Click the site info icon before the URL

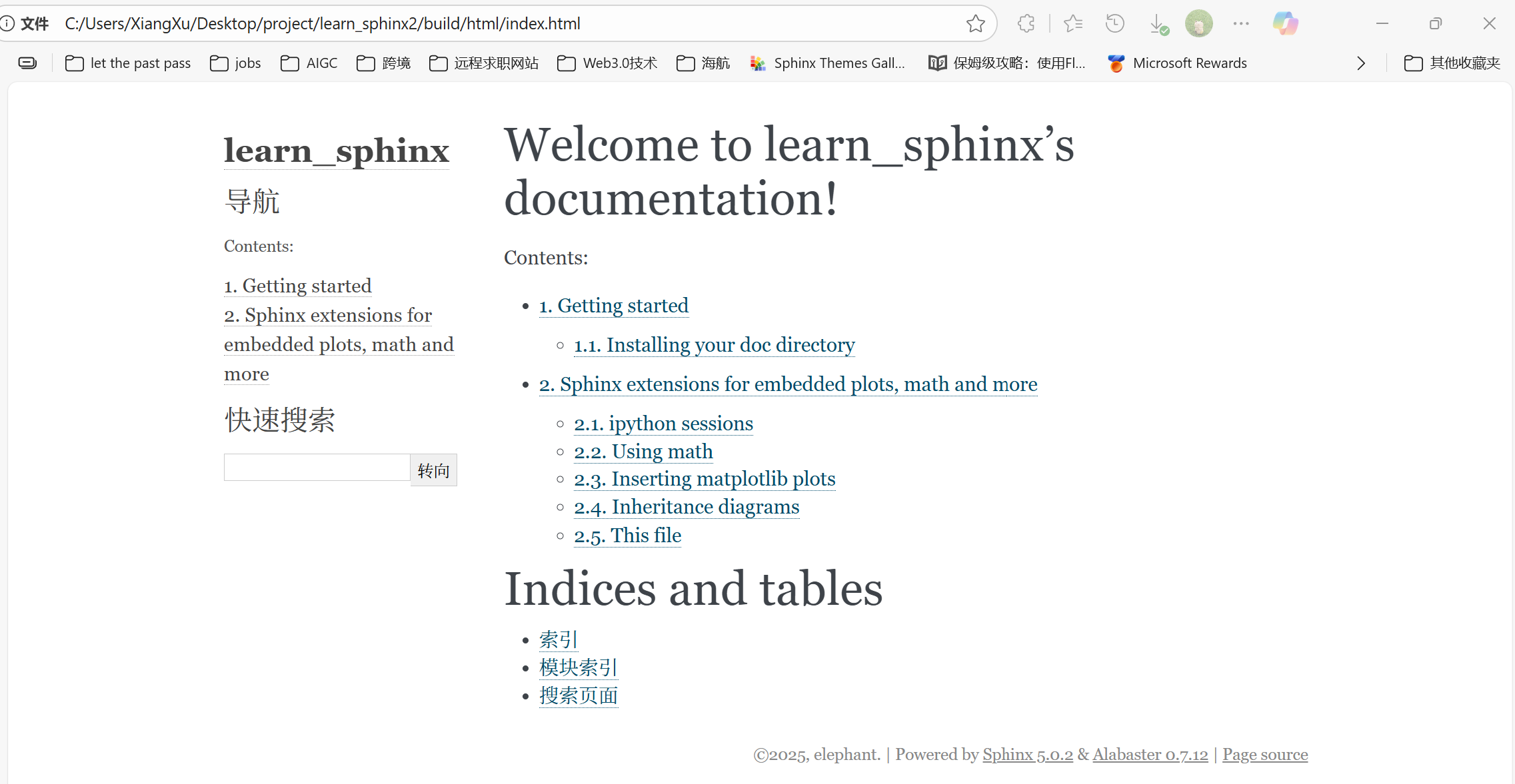tap(7, 24)
